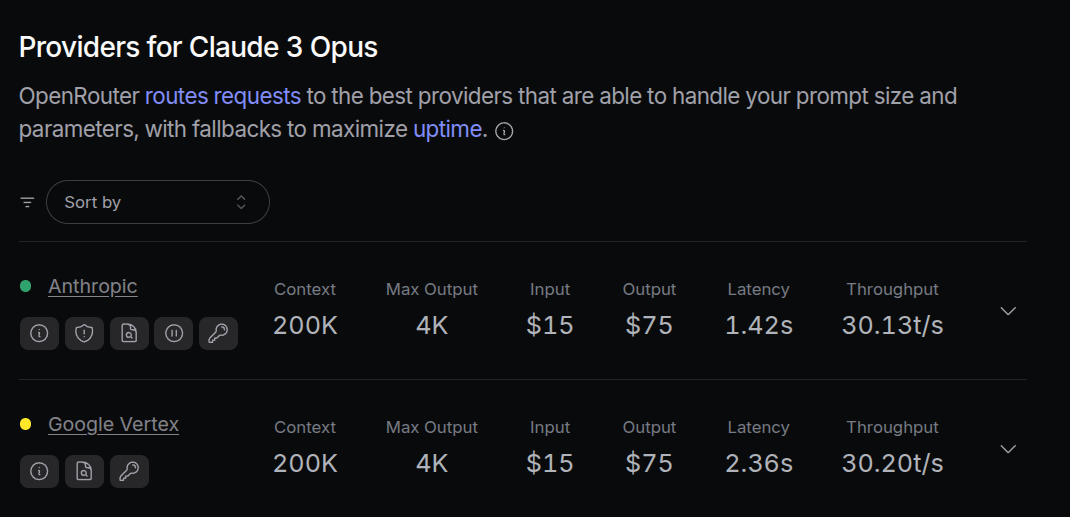Click Anthropic's document search icon
The width and height of the screenshot is (1070, 517).
[129, 334]
